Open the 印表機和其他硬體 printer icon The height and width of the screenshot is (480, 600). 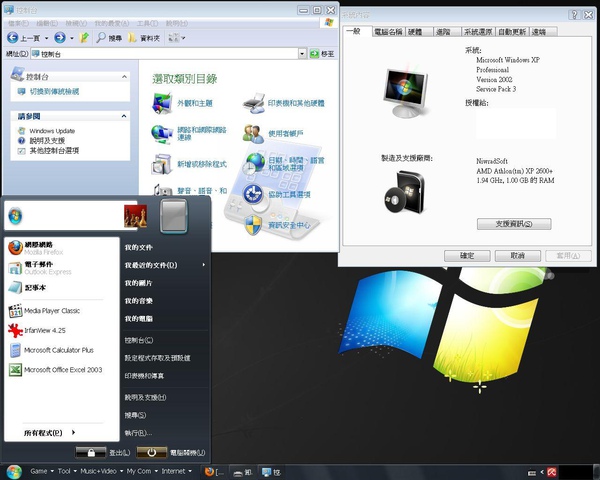[x=254, y=103]
